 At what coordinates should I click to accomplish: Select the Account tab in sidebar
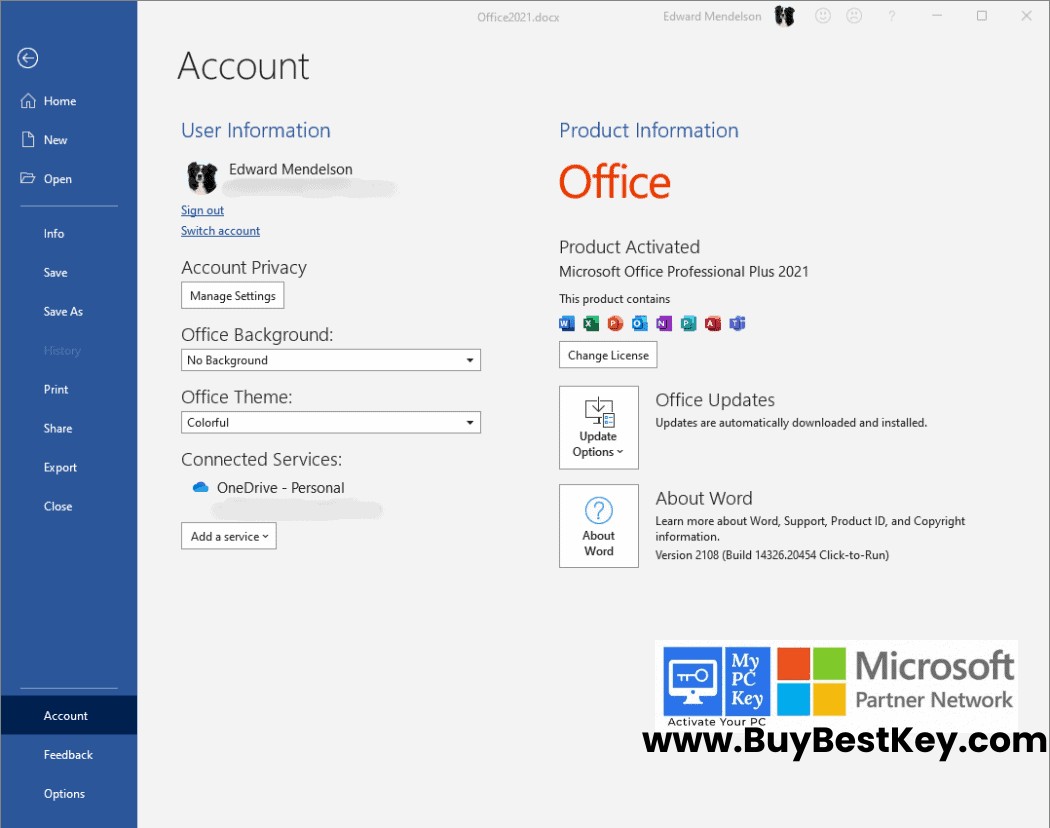(x=69, y=715)
